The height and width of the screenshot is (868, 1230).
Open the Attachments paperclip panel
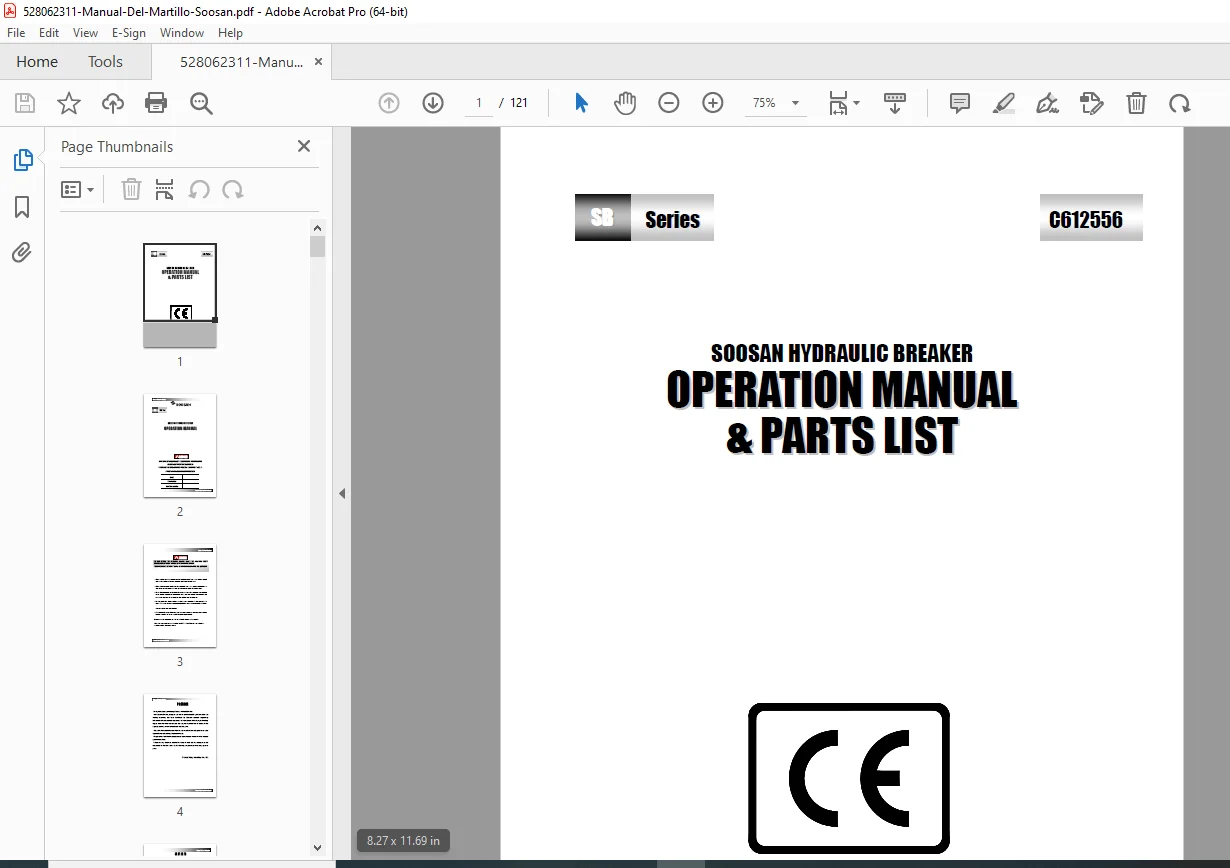22,252
